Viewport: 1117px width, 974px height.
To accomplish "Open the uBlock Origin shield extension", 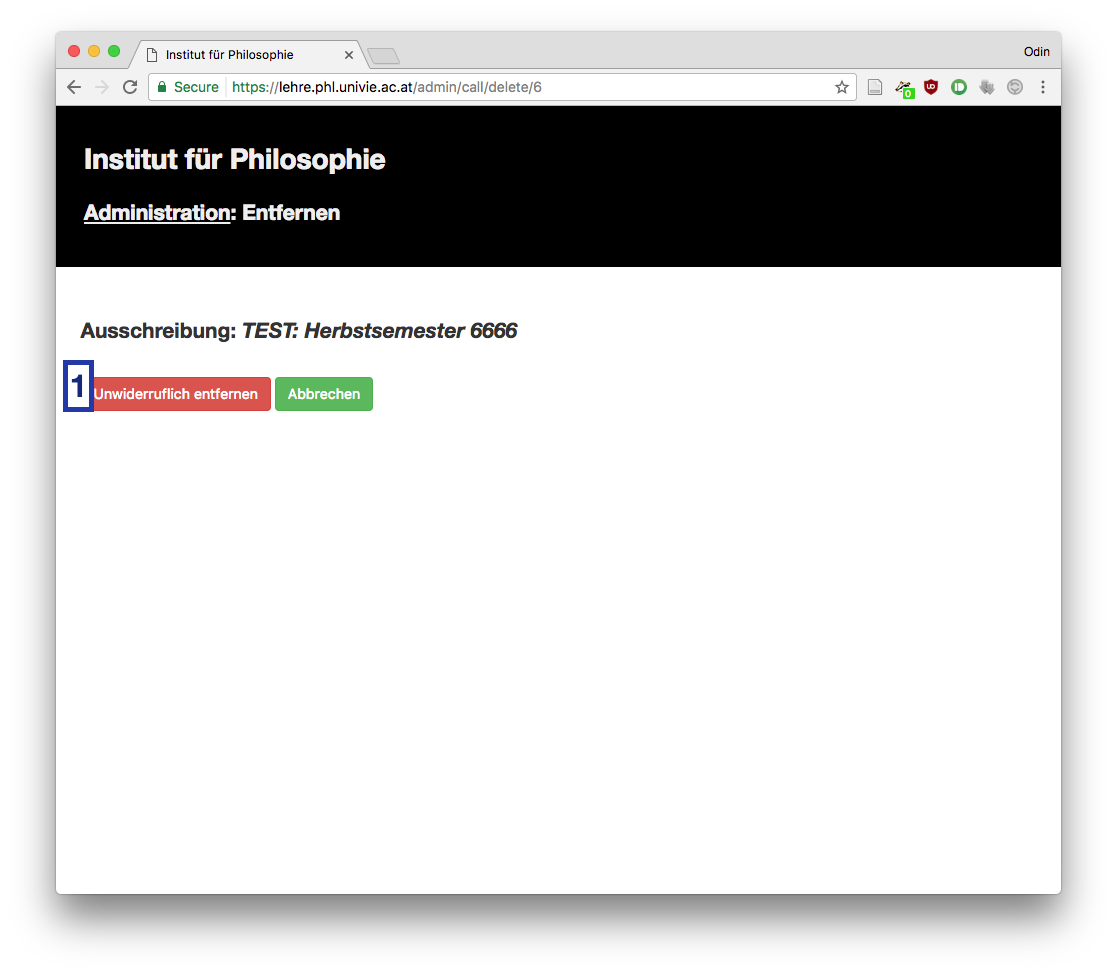I will (930, 88).
